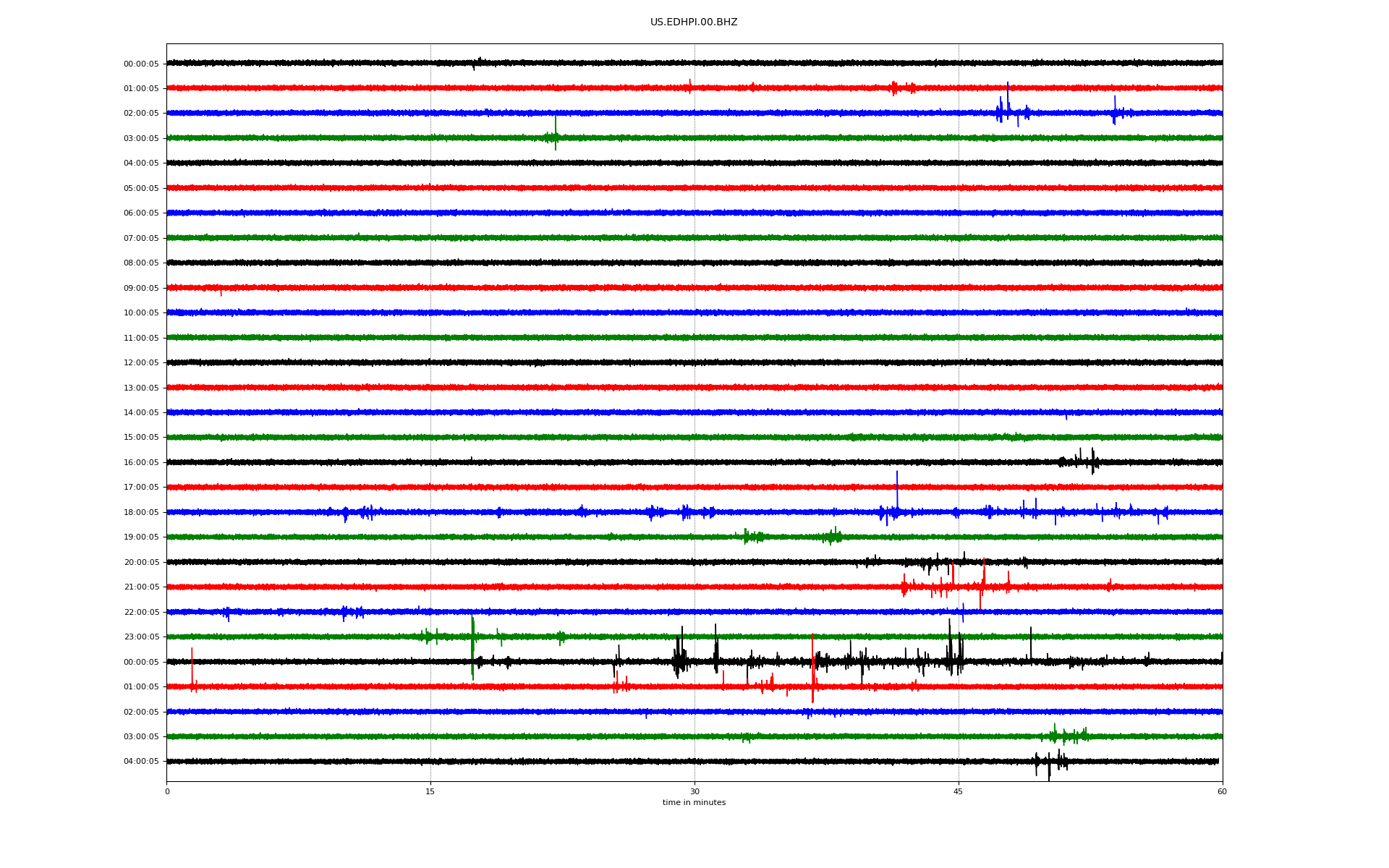Click the 05:00:05 time label
Image resolution: width=1389 pixels, height=868 pixels.
point(141,189)
